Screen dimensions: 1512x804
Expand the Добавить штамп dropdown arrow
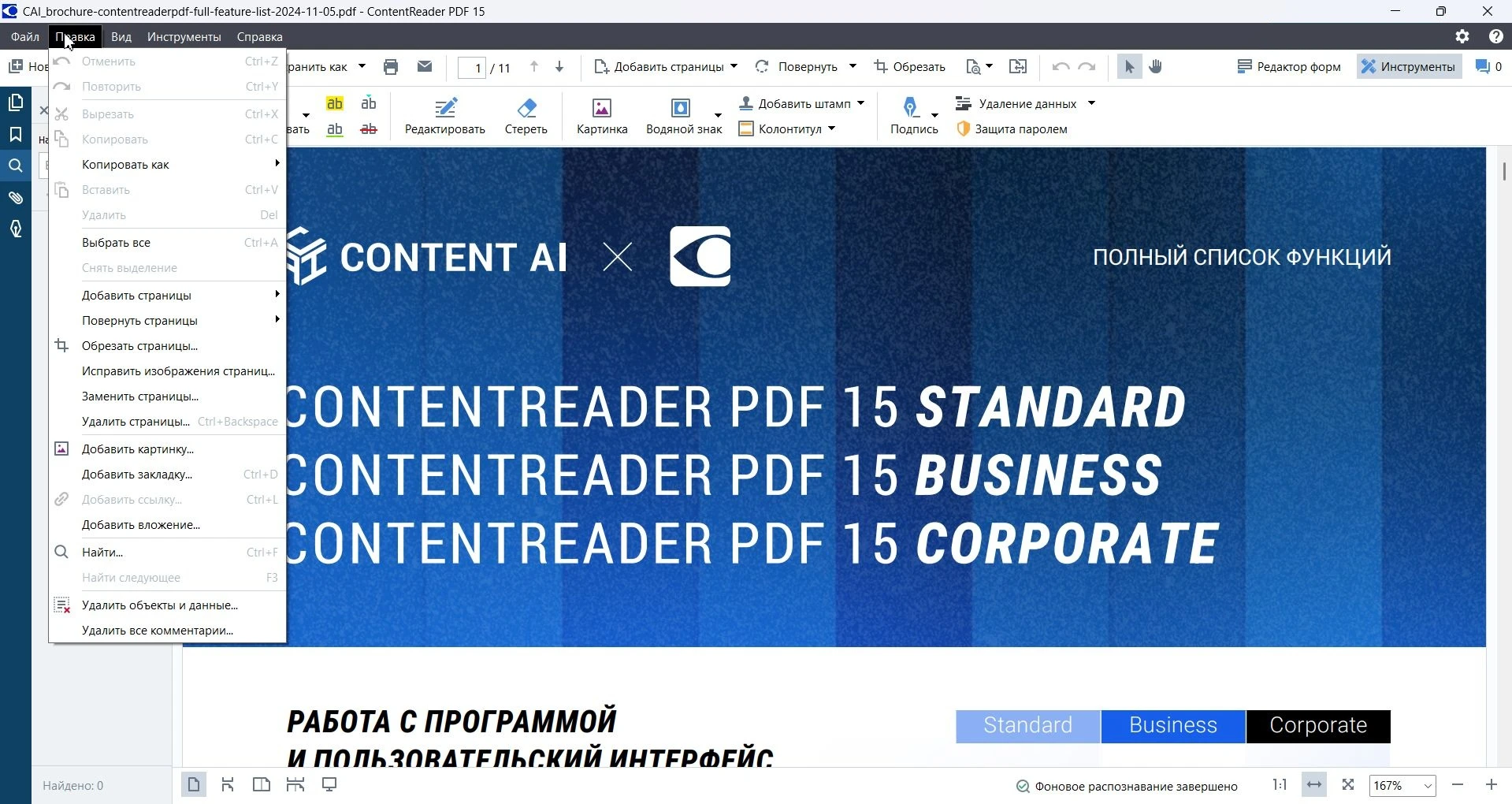860,103
